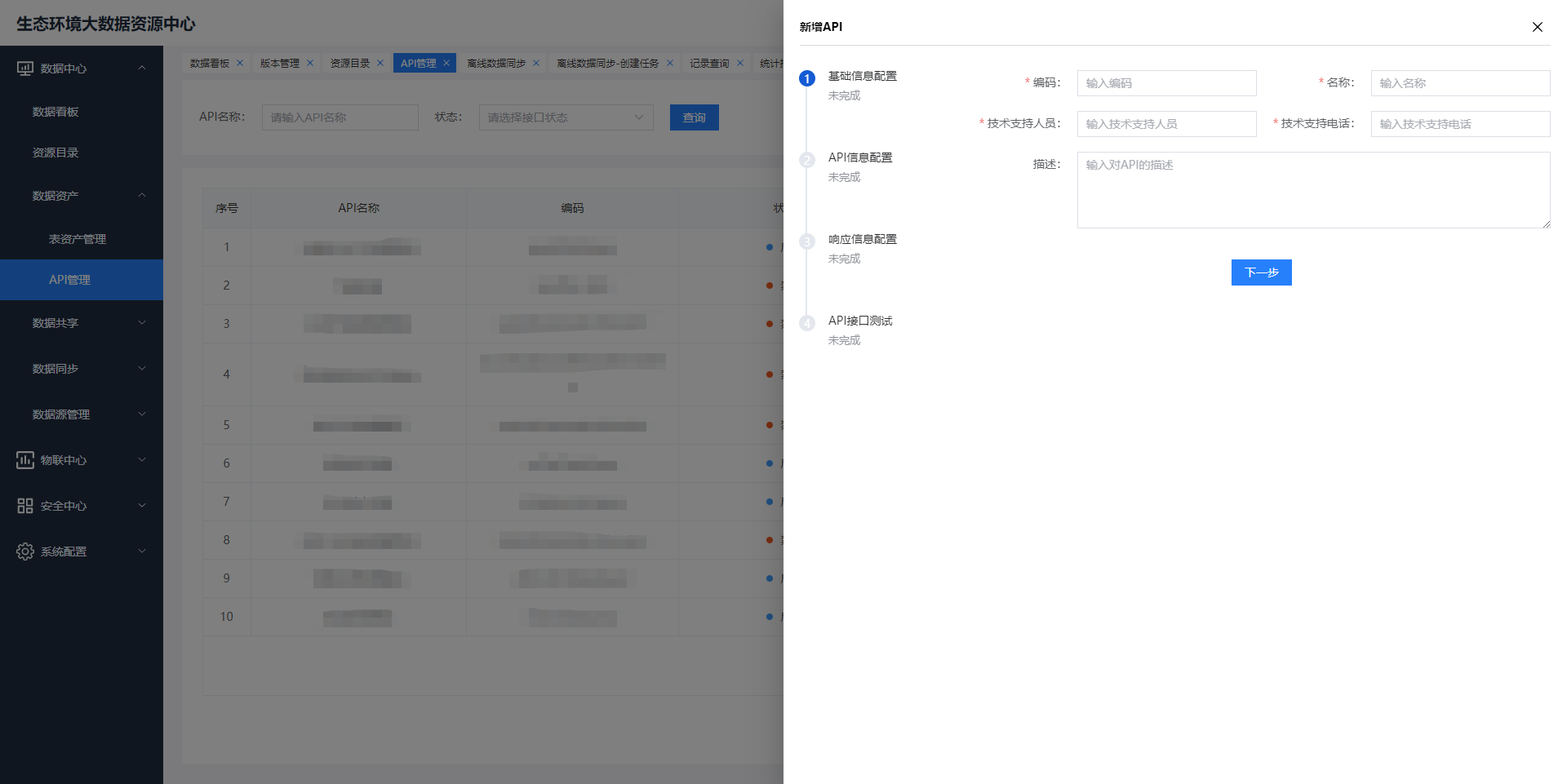Click the 物联中心 chart icon in sidebar
The image size is (1567, 784).
coord(25,460)
